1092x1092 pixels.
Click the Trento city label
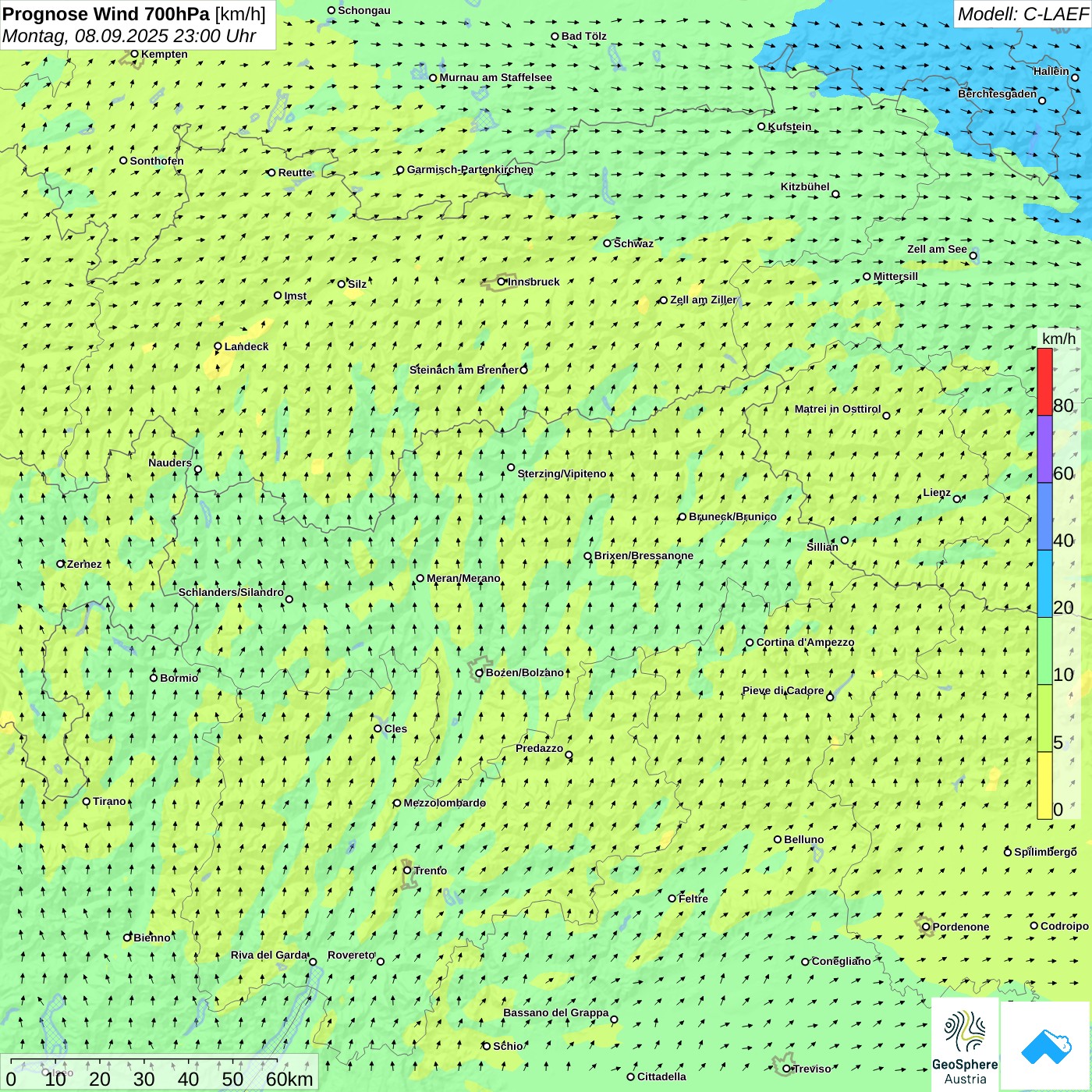click(x=431, y=870)
